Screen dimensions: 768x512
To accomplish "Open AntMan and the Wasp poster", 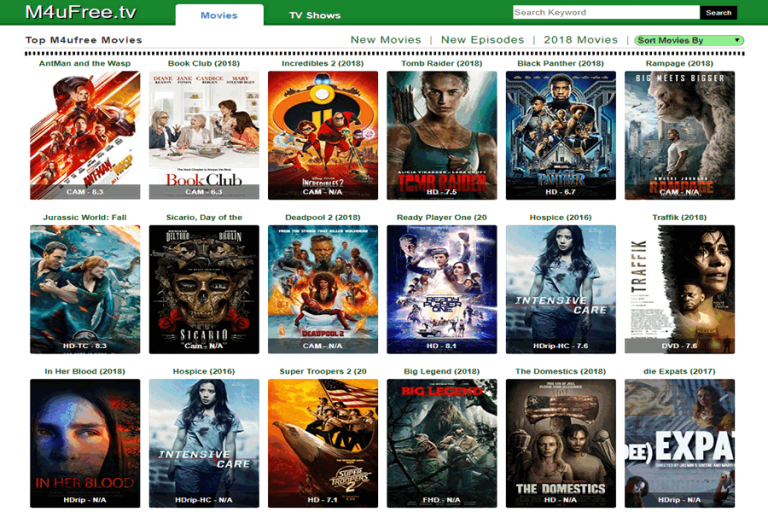I will (85, 135).
